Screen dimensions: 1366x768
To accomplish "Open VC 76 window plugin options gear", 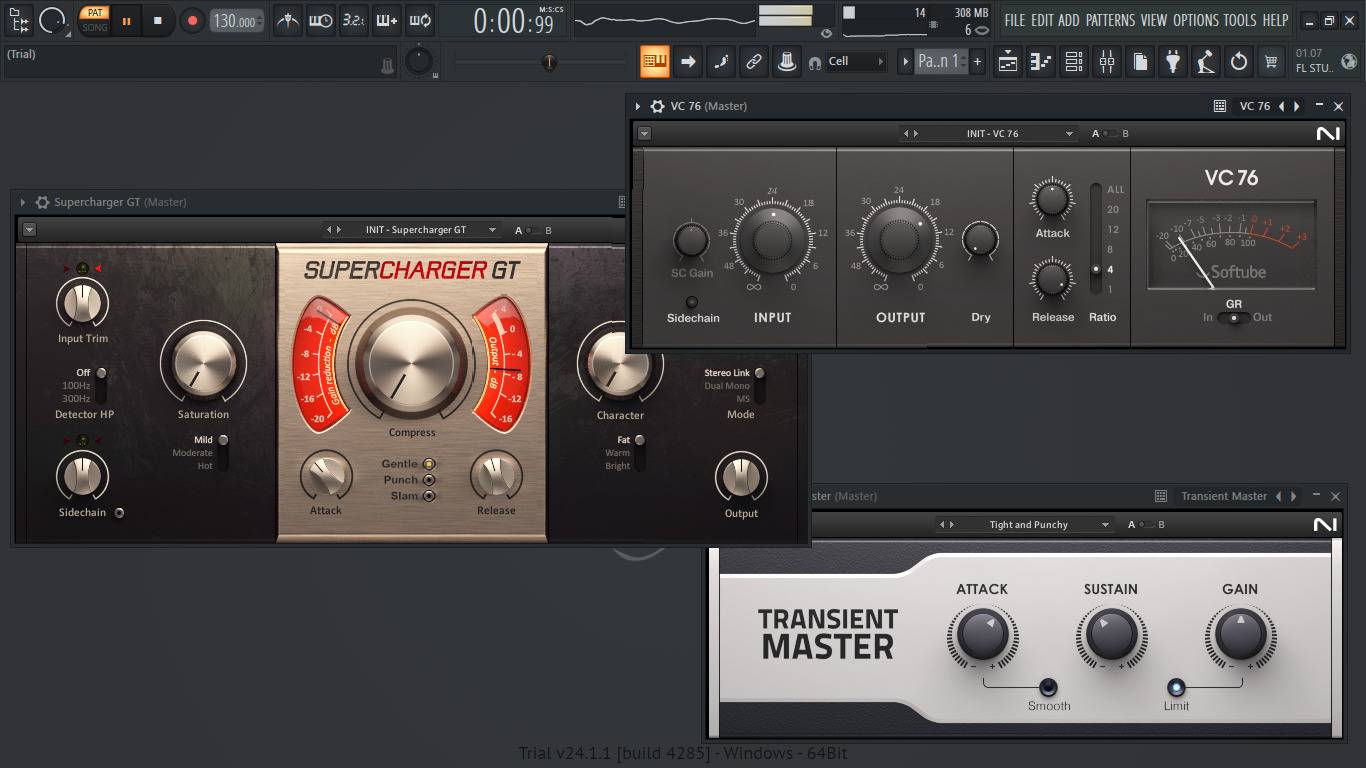I will 657,106.
